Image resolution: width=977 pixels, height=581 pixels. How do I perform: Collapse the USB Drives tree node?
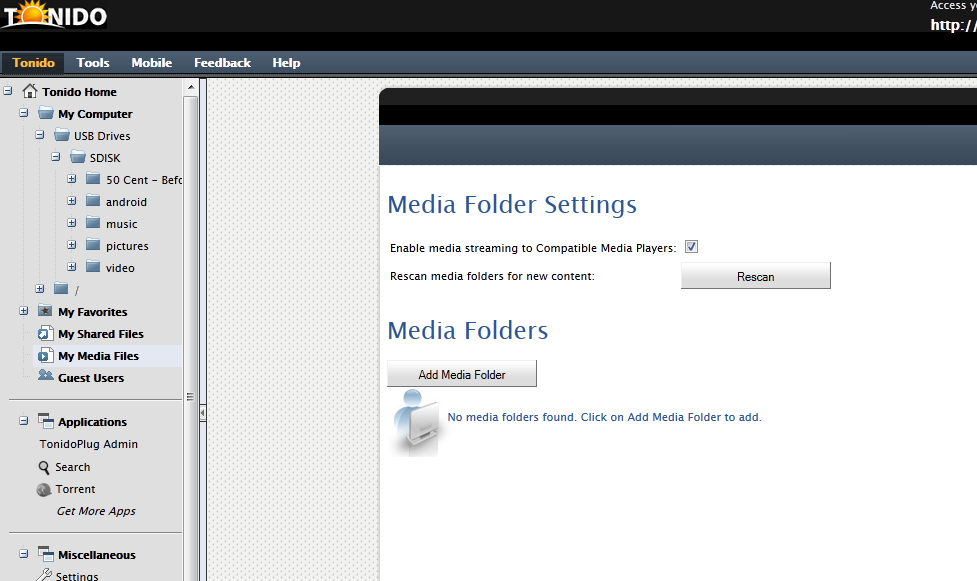point(40,135)
